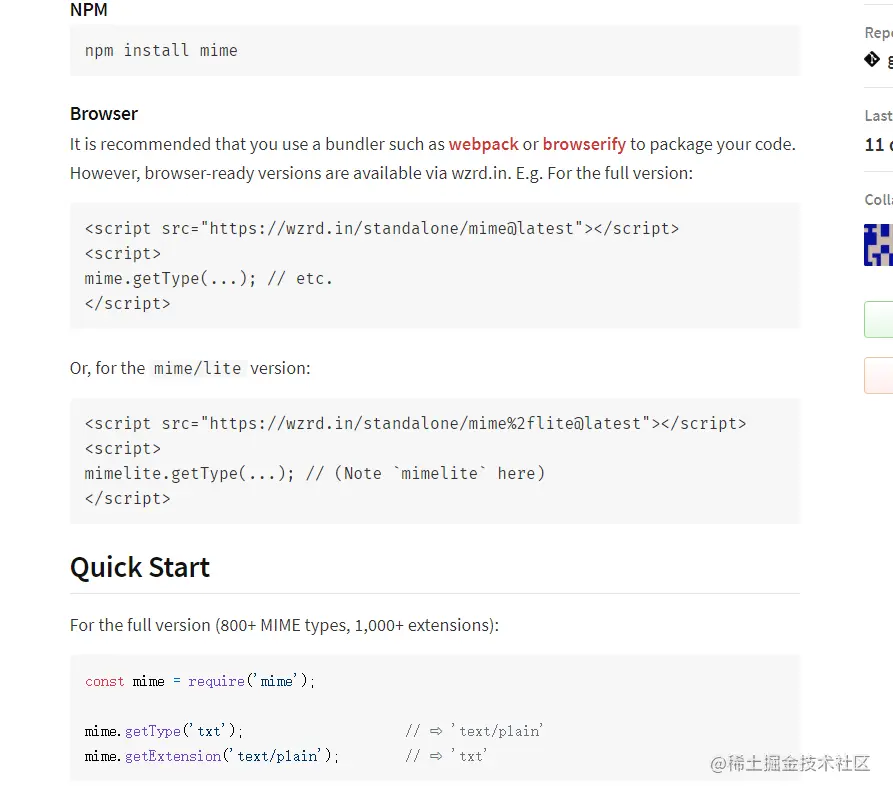
Task: Open the webpack link
Action: pyautogui.click(x=484, y=144)
